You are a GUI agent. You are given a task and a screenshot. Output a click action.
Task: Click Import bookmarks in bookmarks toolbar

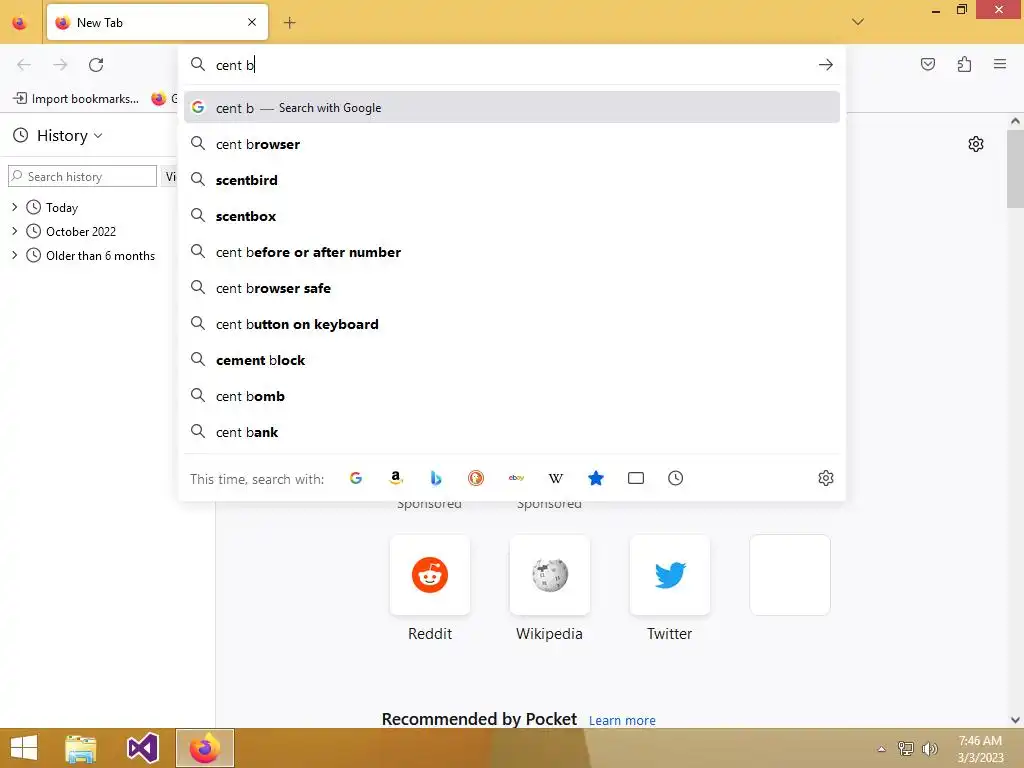pos(76,99)
